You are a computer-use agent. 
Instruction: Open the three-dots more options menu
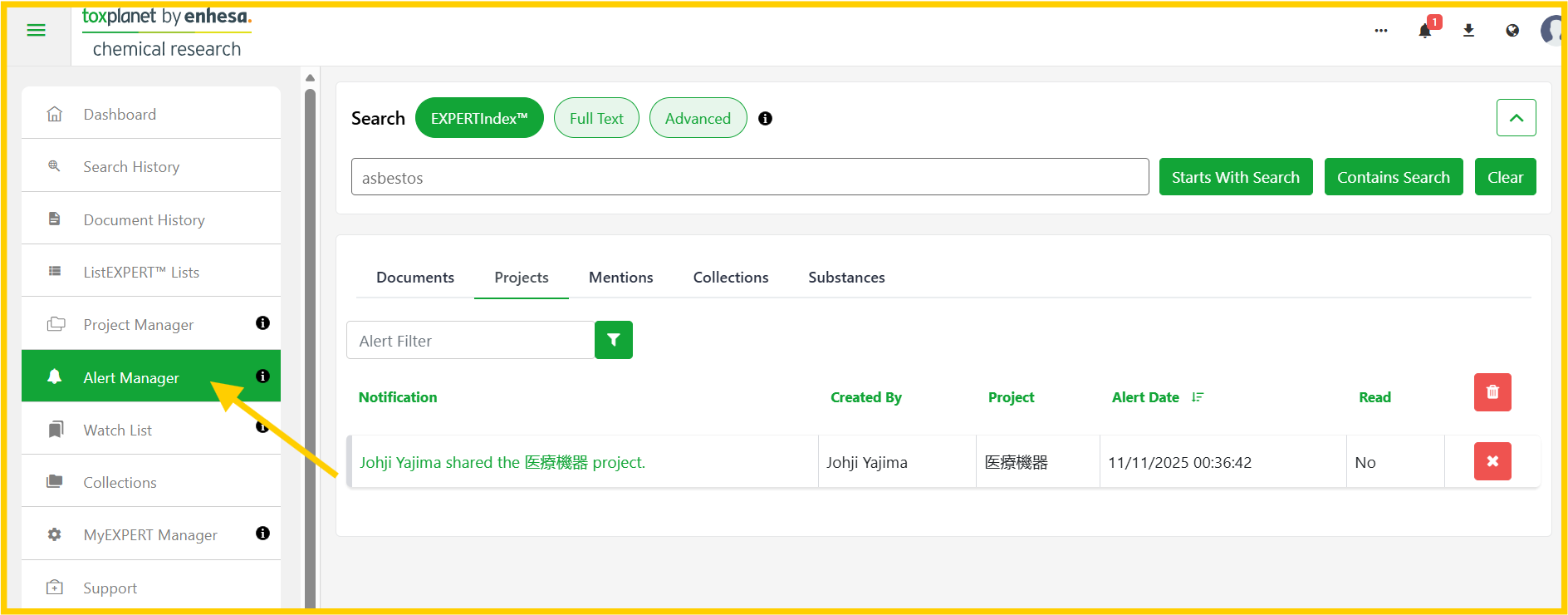tap(1380, 31)
